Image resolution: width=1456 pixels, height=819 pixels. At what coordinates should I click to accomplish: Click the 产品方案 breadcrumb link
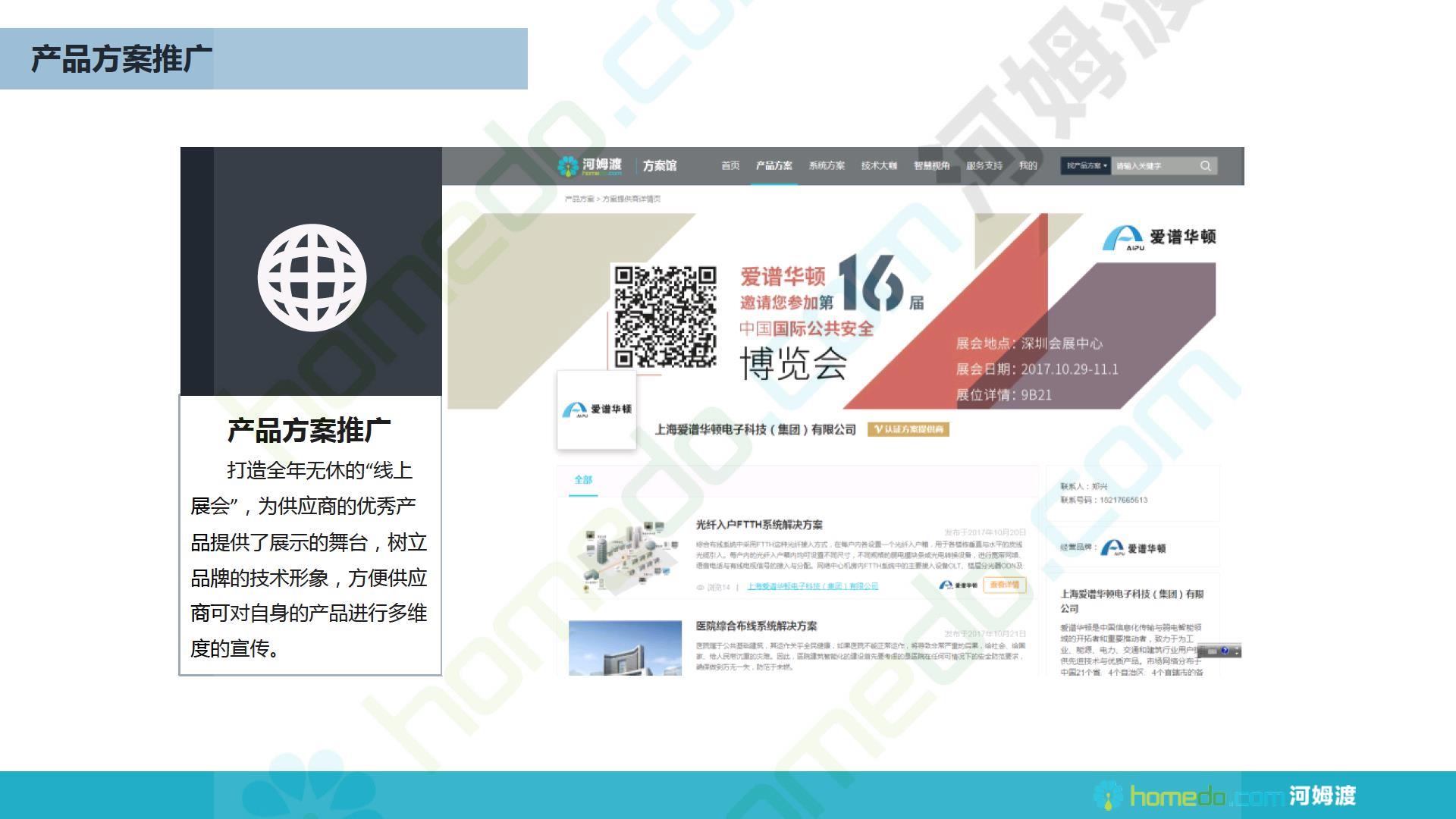(579, 199)
